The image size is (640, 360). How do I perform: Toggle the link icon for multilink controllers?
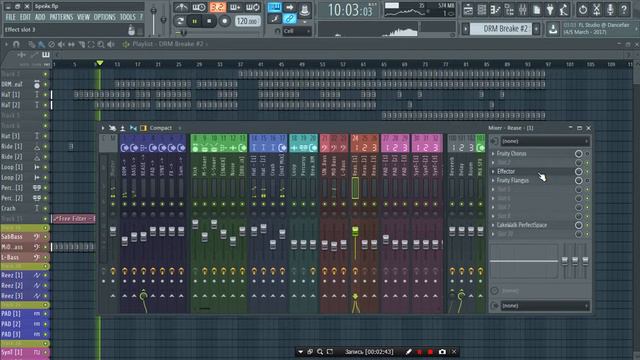(x=289, y=19)
